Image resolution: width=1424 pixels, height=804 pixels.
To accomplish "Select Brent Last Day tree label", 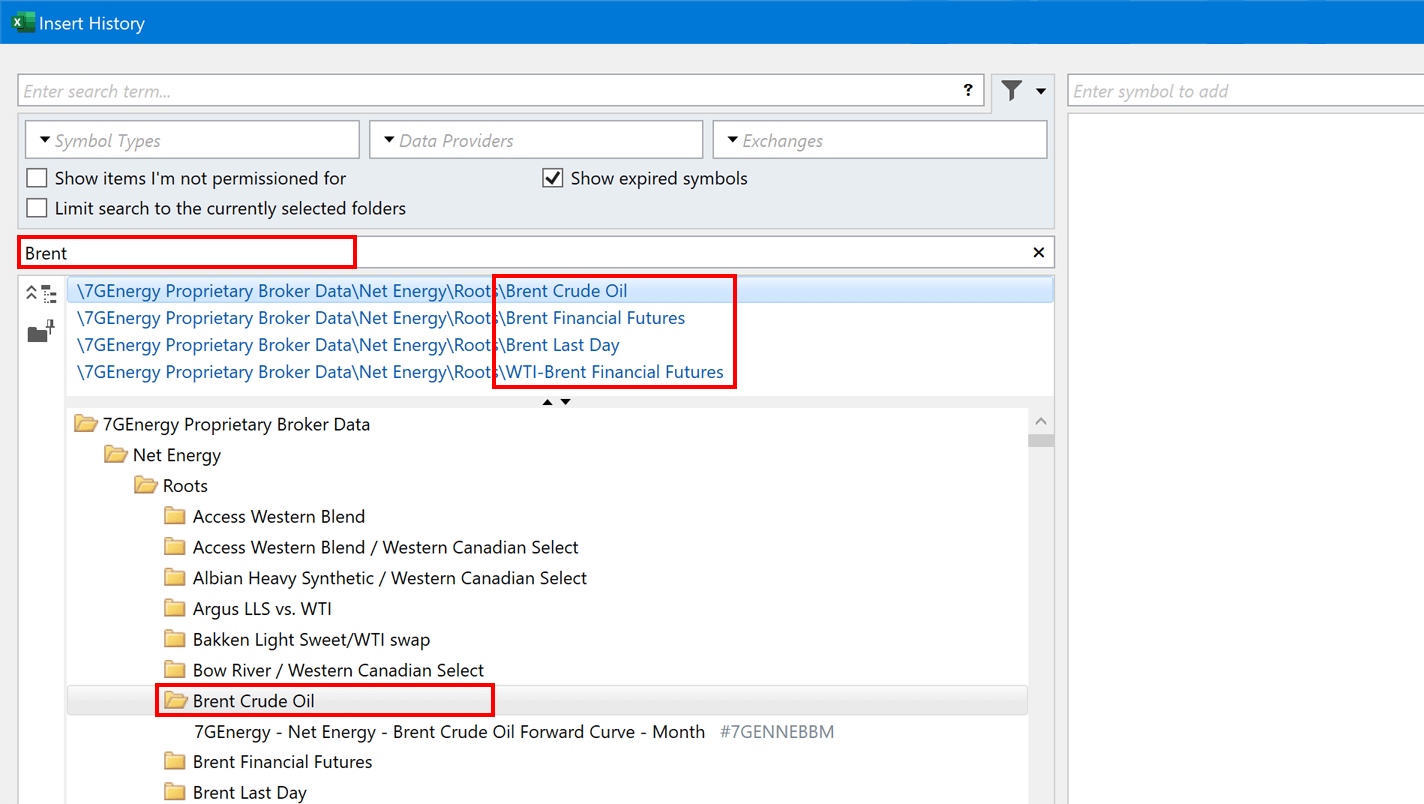I will [250, 792].
